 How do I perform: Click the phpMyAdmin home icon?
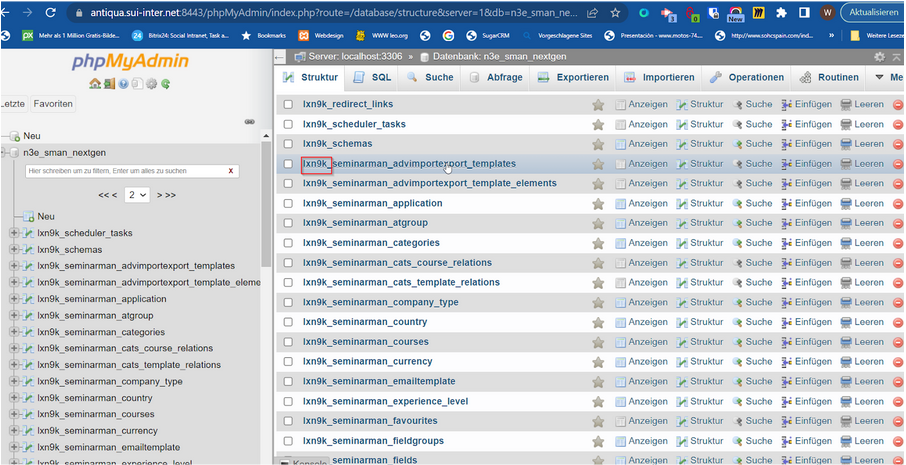(x=94, y=84)
